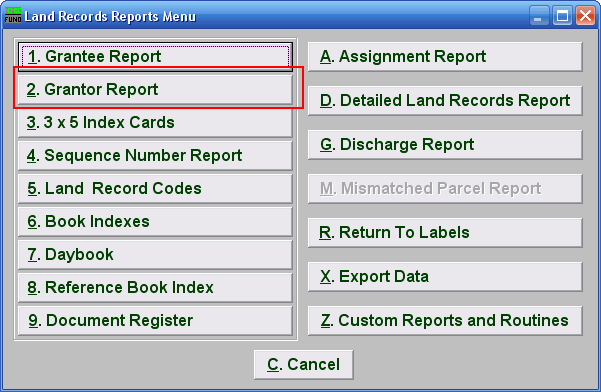Screen dimensions: 601x392
Task: Select the Grantor Report option
Action: (155, 90)
